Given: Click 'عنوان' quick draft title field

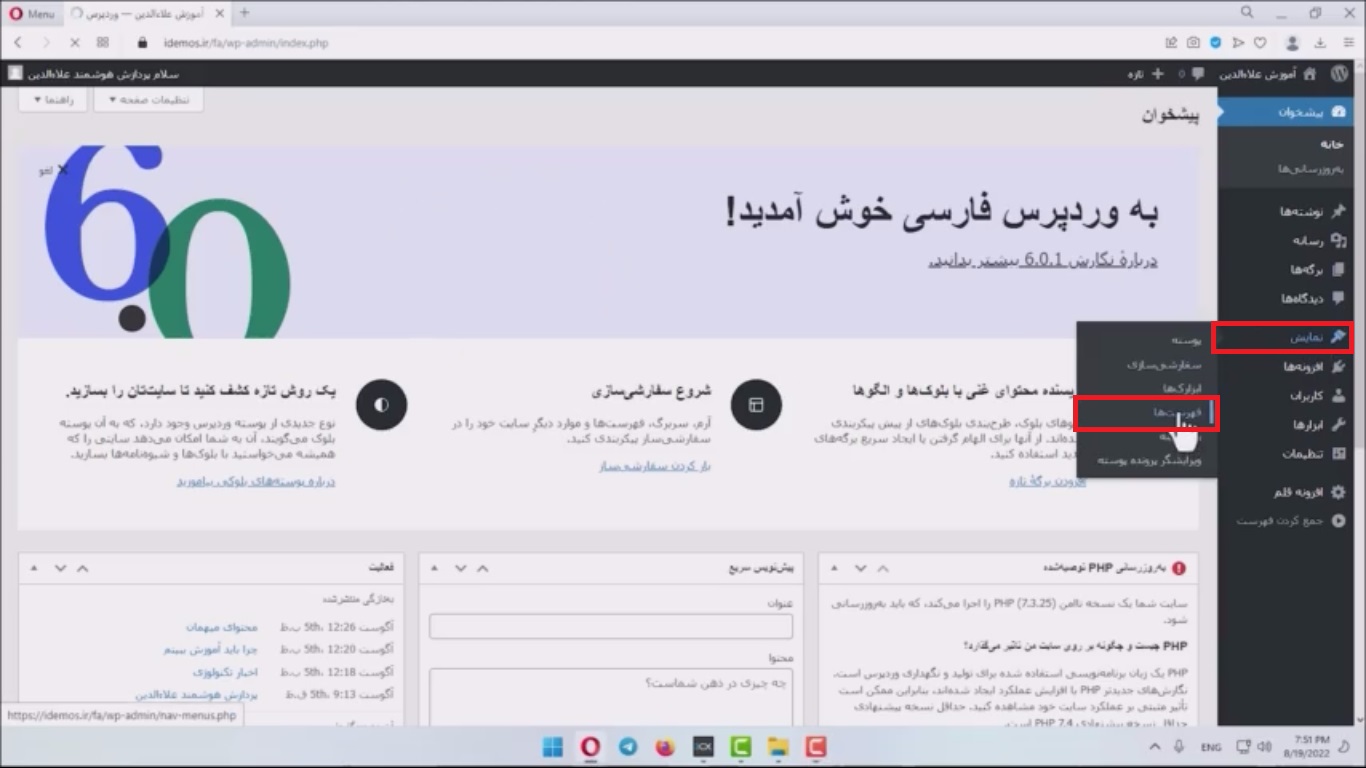Looking at the screenshot, I should [611, 627].
